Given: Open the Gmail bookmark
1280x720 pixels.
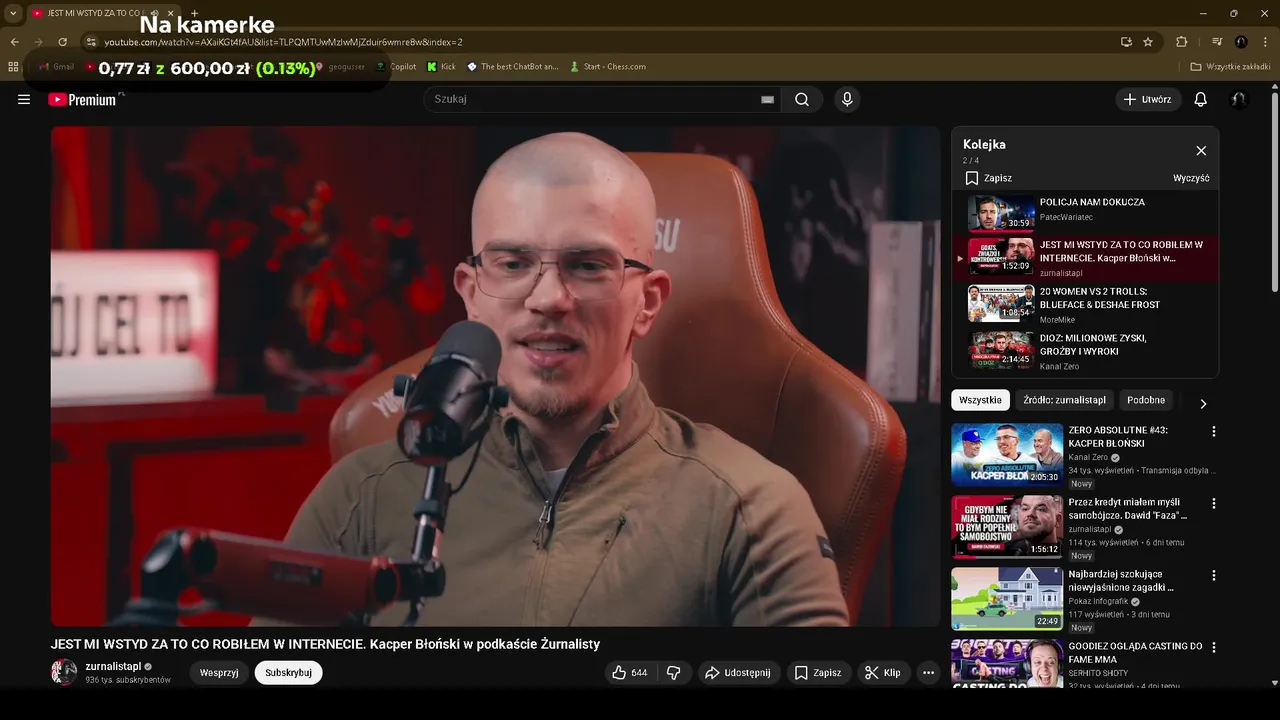Looking at the screenshot, I should (x=56, y=67).
